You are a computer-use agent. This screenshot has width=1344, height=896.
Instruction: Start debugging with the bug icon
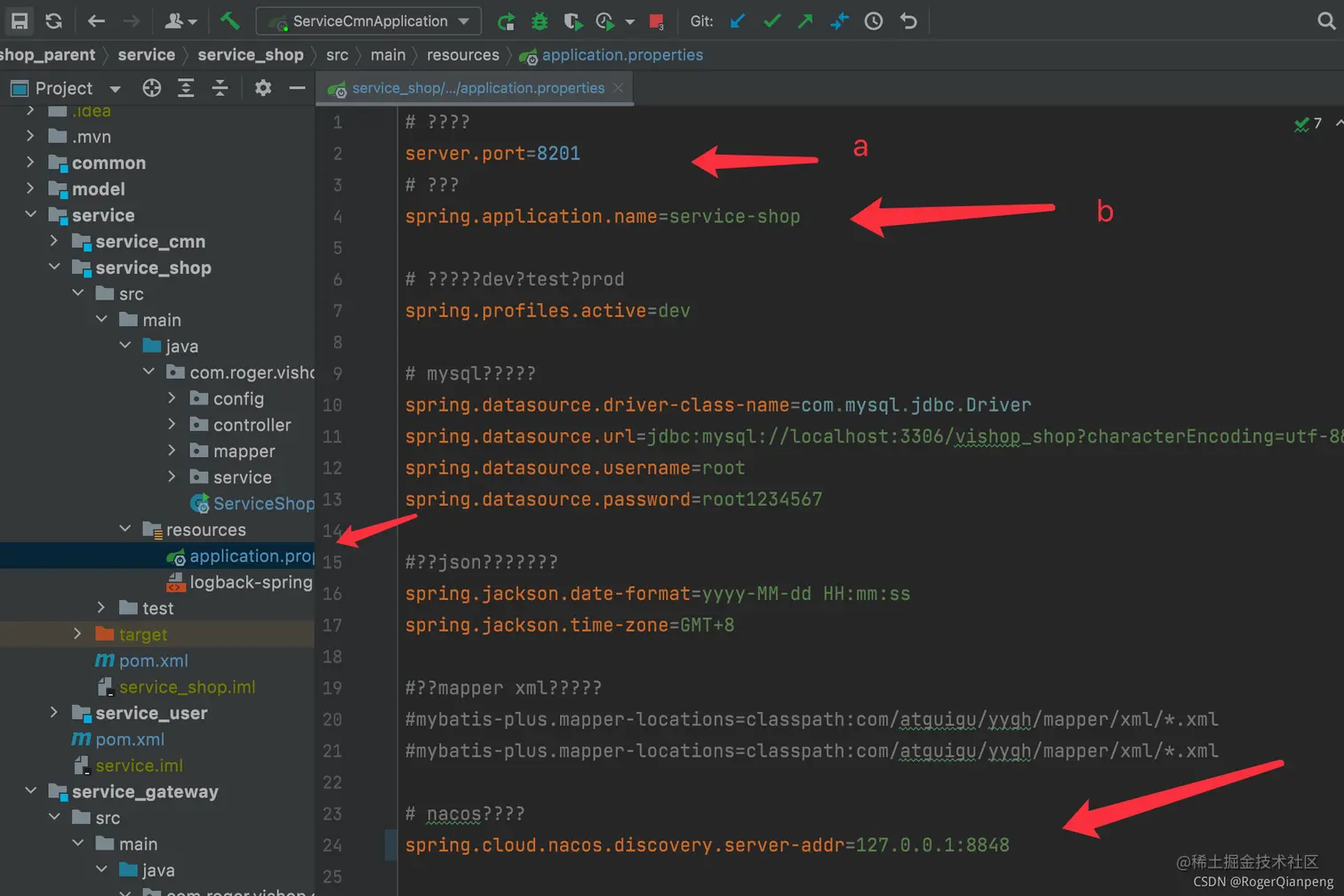pos(539,20)
